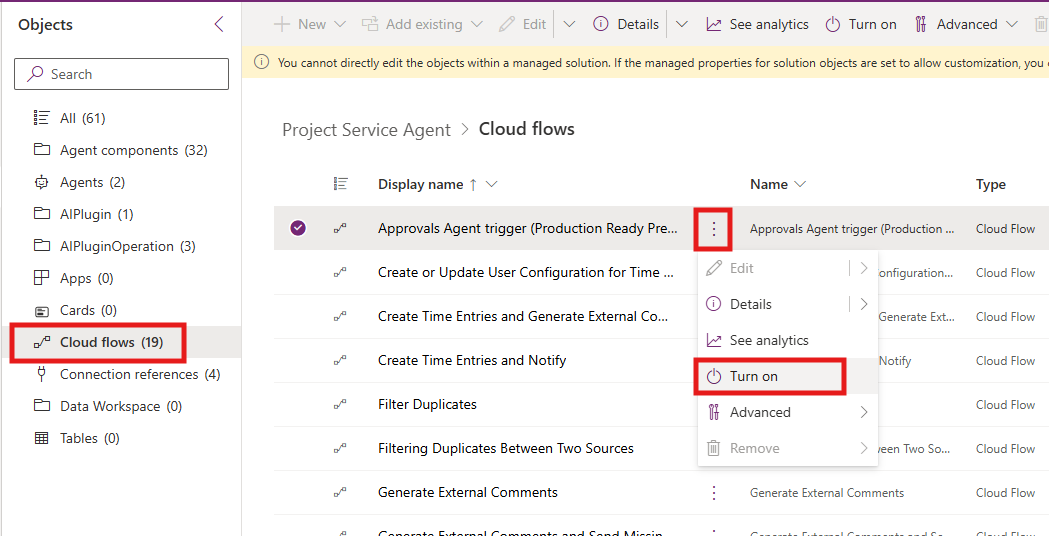Open Connection references (4)
The width and height of the screenshot is (1049, 536).
pos(140,375)
